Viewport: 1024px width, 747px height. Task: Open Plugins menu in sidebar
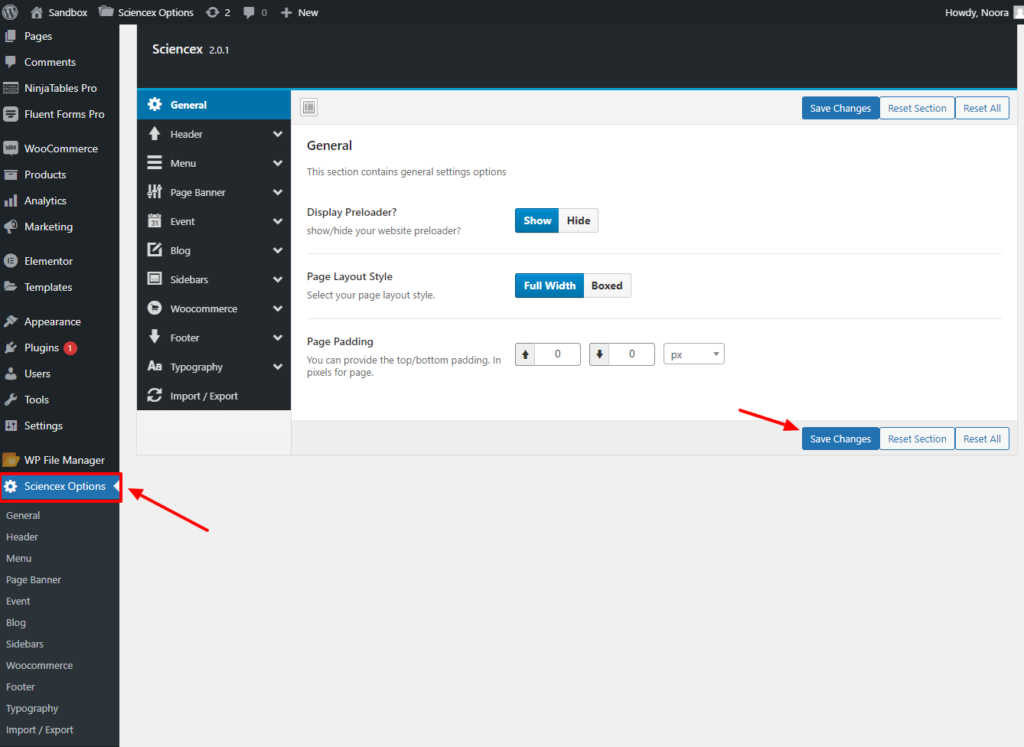point(42,348)
